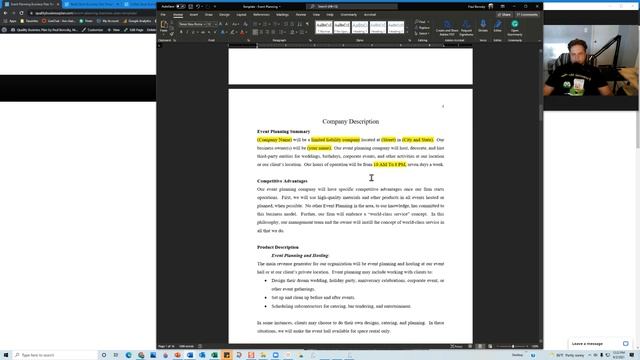Switch to the Review tab
Image resolution: width=640 pixels, height=360 pixels.
click(x=301, y=15)
